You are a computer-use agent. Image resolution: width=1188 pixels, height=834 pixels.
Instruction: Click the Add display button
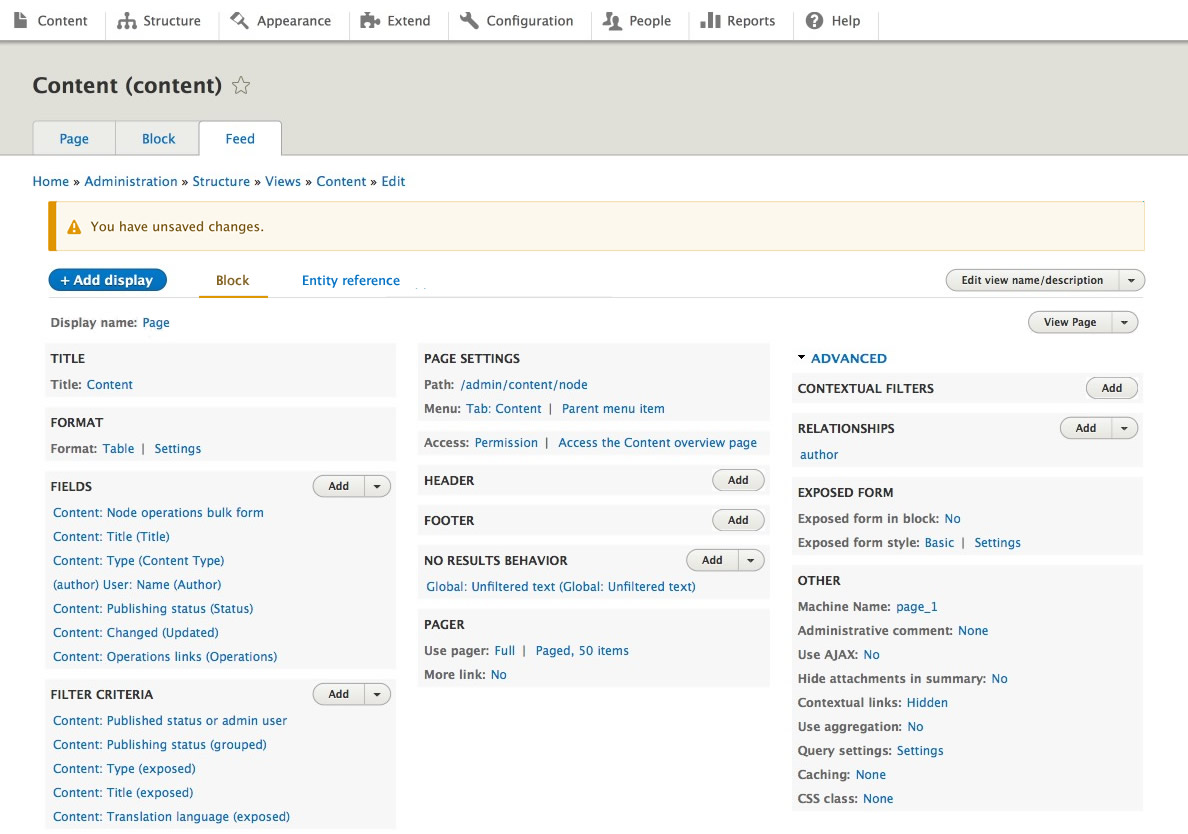(107, 281)
